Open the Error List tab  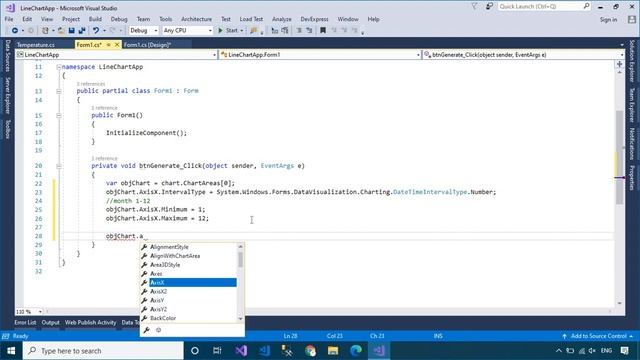[25, 322]
